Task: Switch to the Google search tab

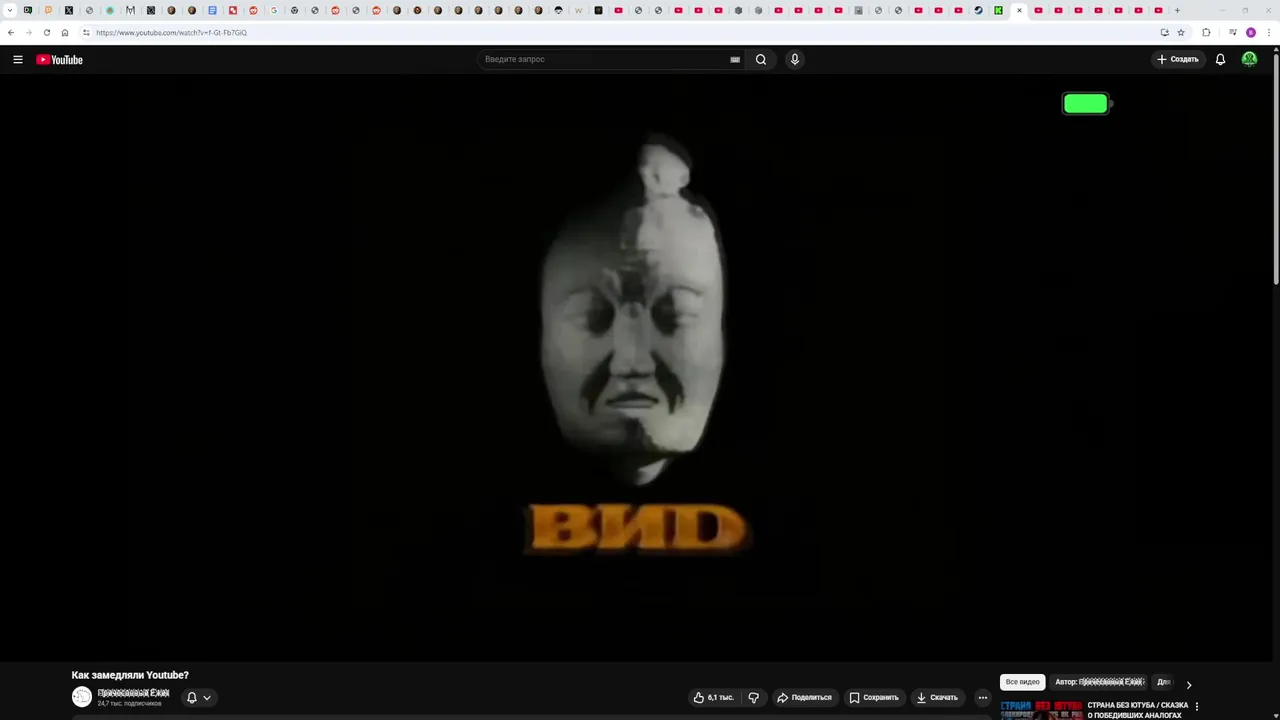Action: pos(273,10)
